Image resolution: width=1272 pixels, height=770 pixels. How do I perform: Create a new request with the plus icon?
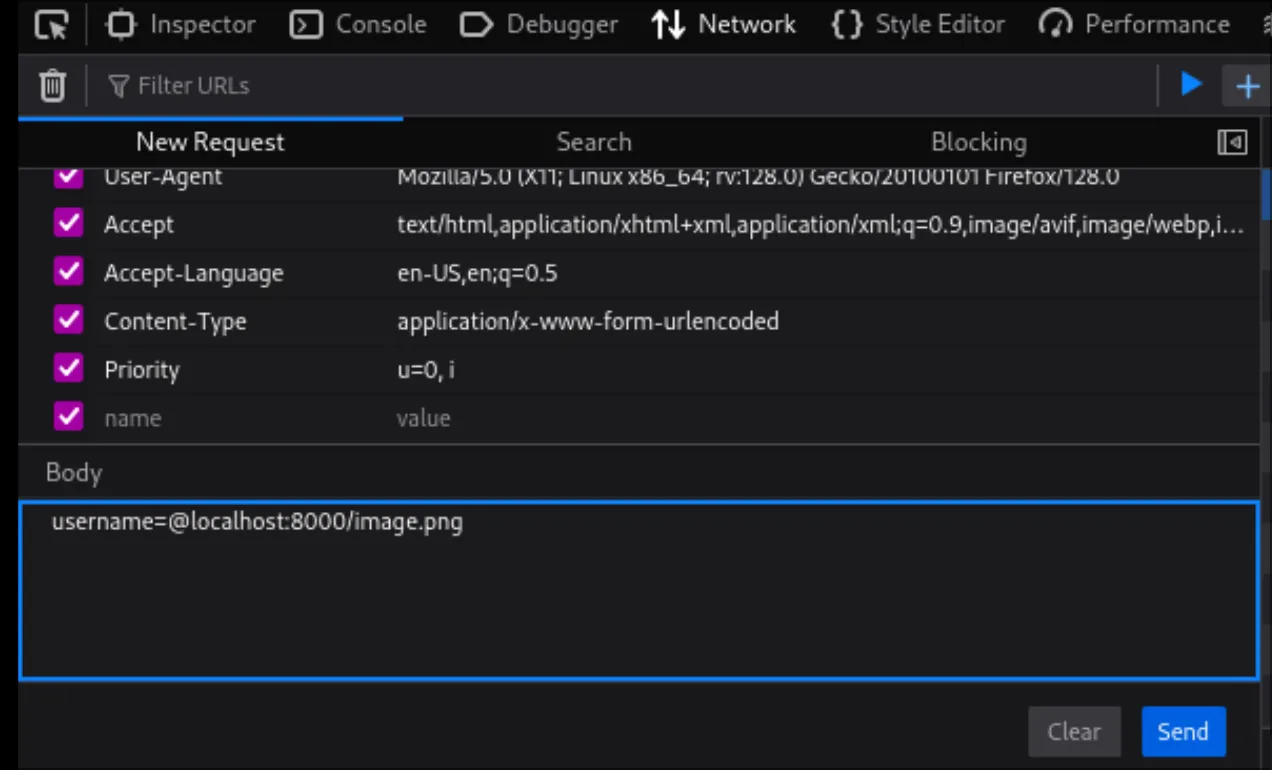point(1247,85)
